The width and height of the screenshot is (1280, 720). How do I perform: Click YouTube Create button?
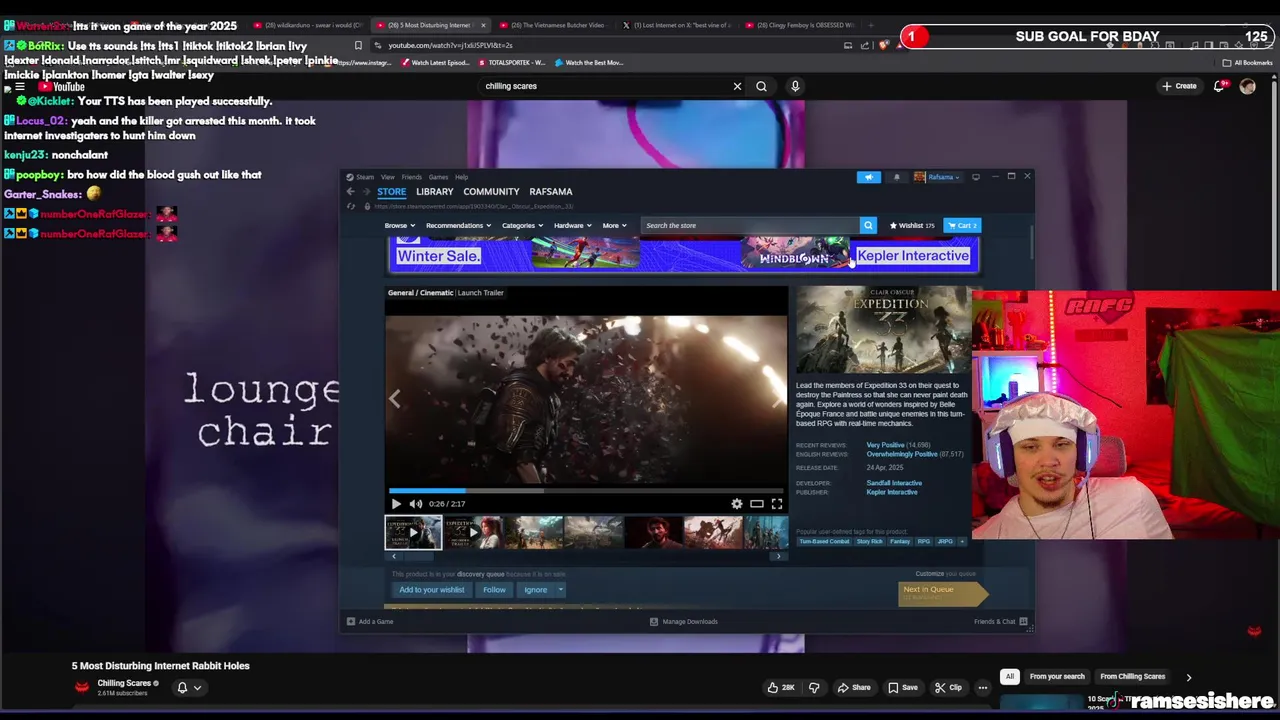(x=1179, y=86)
